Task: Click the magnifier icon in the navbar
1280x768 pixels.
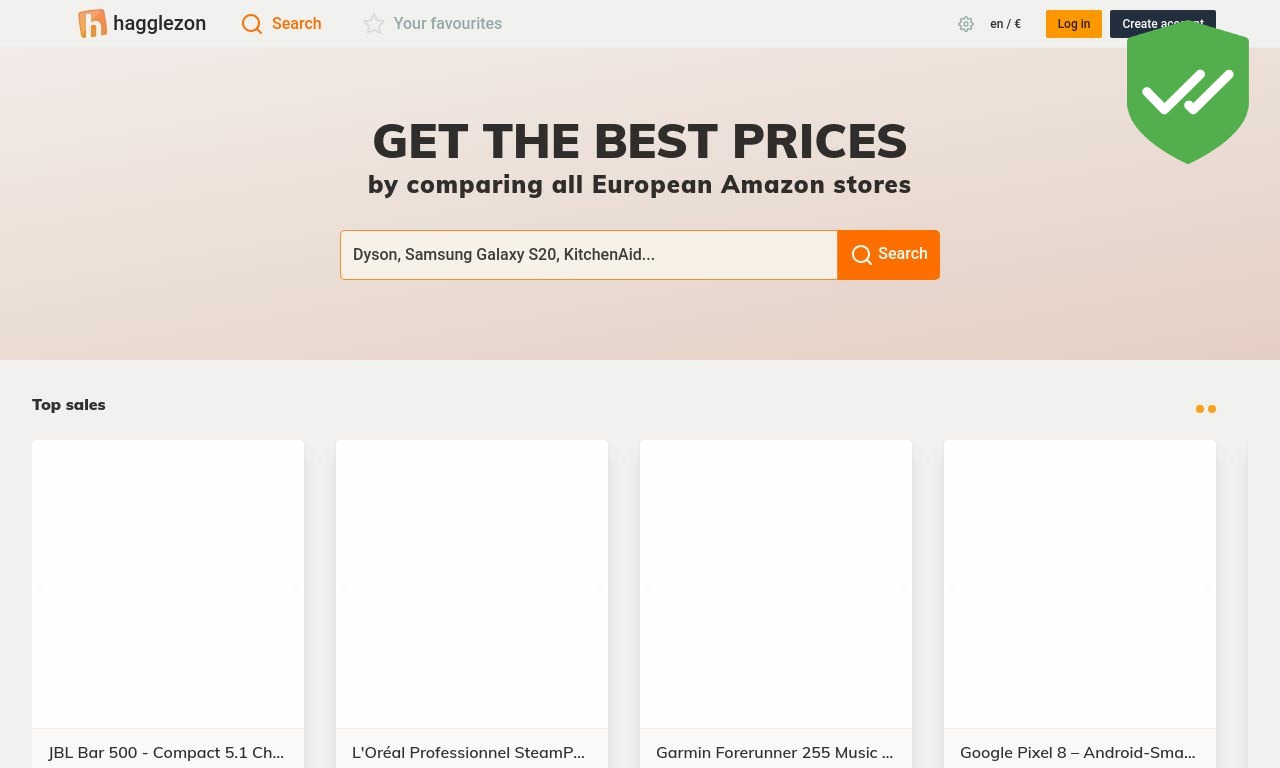Action: click(252, 24)
